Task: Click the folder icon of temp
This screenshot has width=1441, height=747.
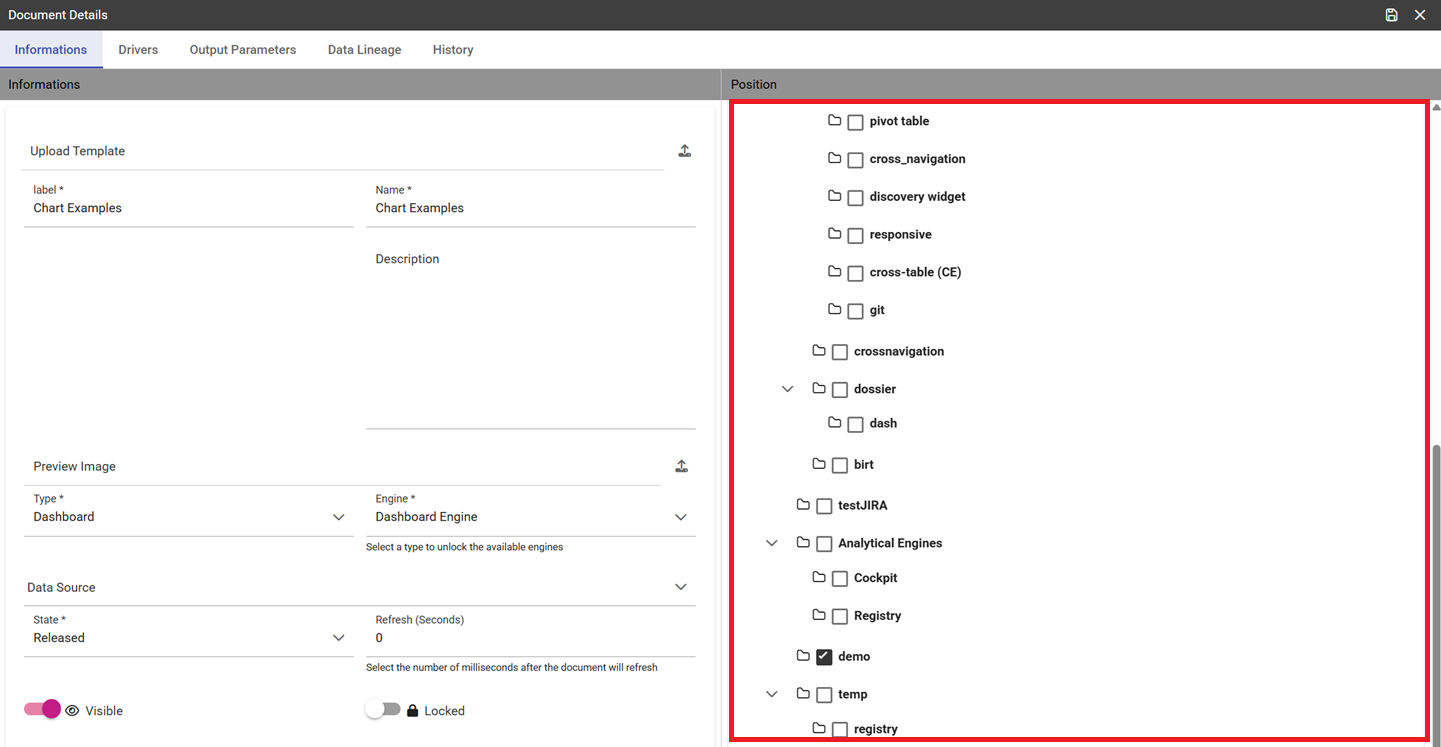Action: pyautogui.click(x=803, y=693)
